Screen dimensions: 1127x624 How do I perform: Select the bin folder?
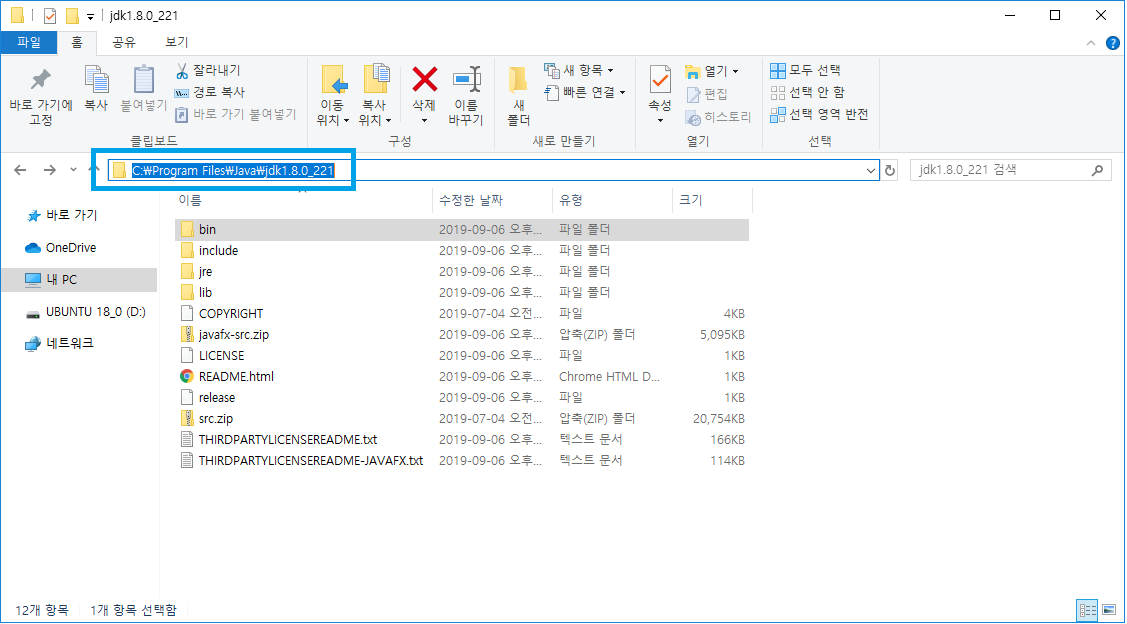click(x=462, y=229)
